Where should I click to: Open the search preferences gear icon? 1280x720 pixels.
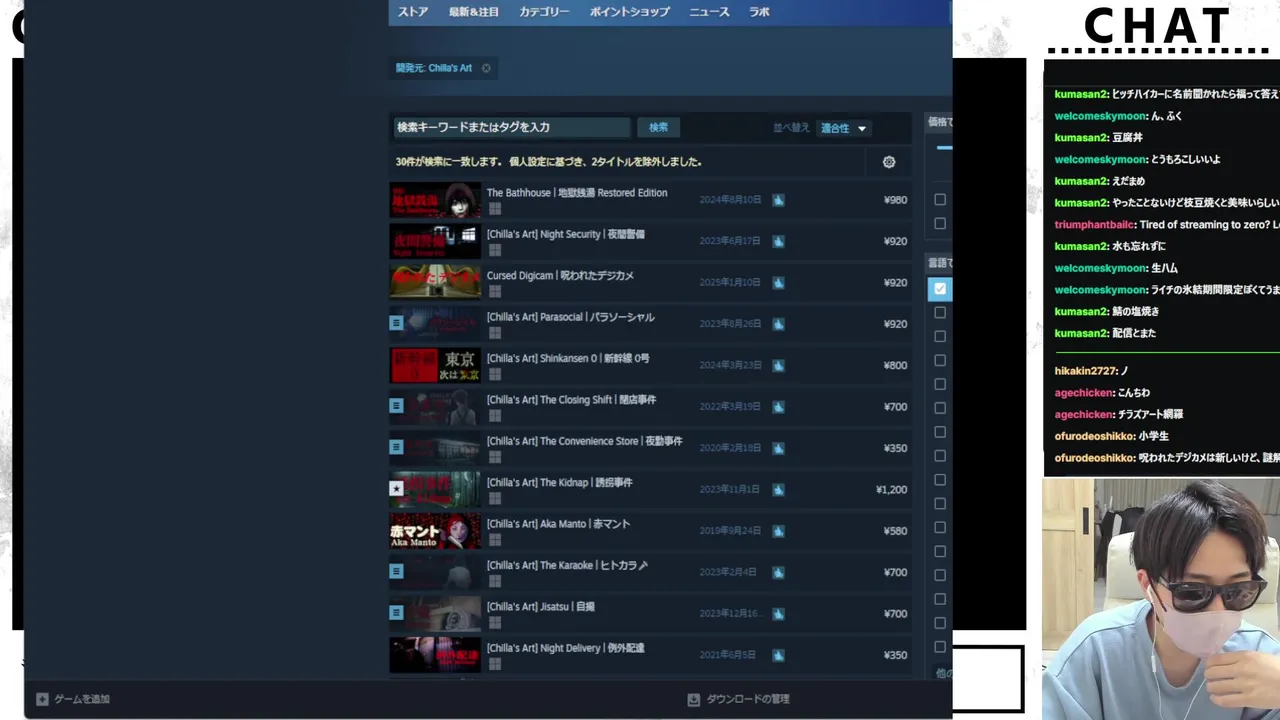click(x=889, y=162)
